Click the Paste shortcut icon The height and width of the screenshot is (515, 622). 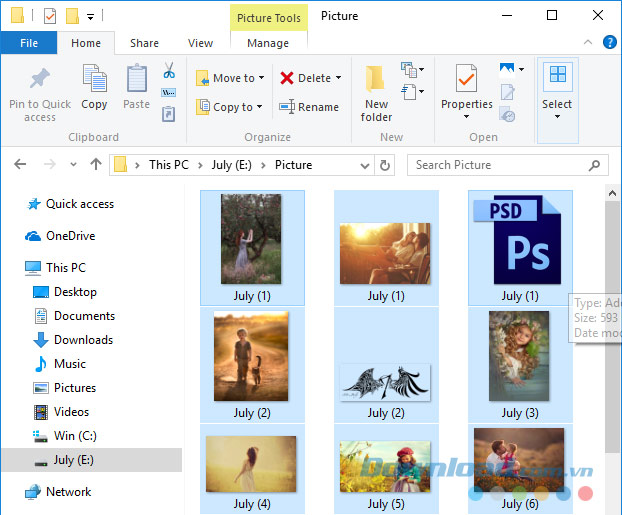point(169,114)
